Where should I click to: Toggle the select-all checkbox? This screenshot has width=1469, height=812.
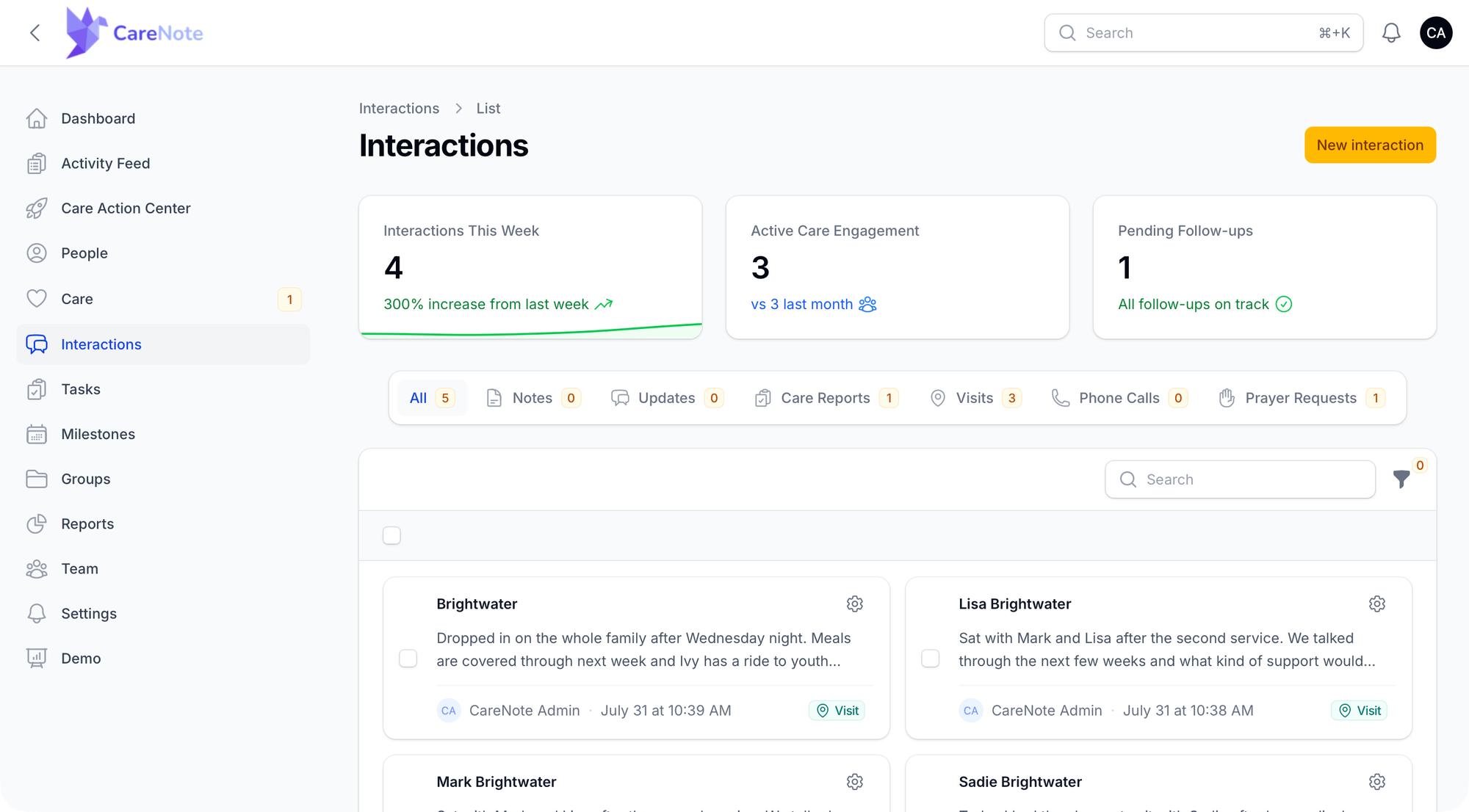391,536
